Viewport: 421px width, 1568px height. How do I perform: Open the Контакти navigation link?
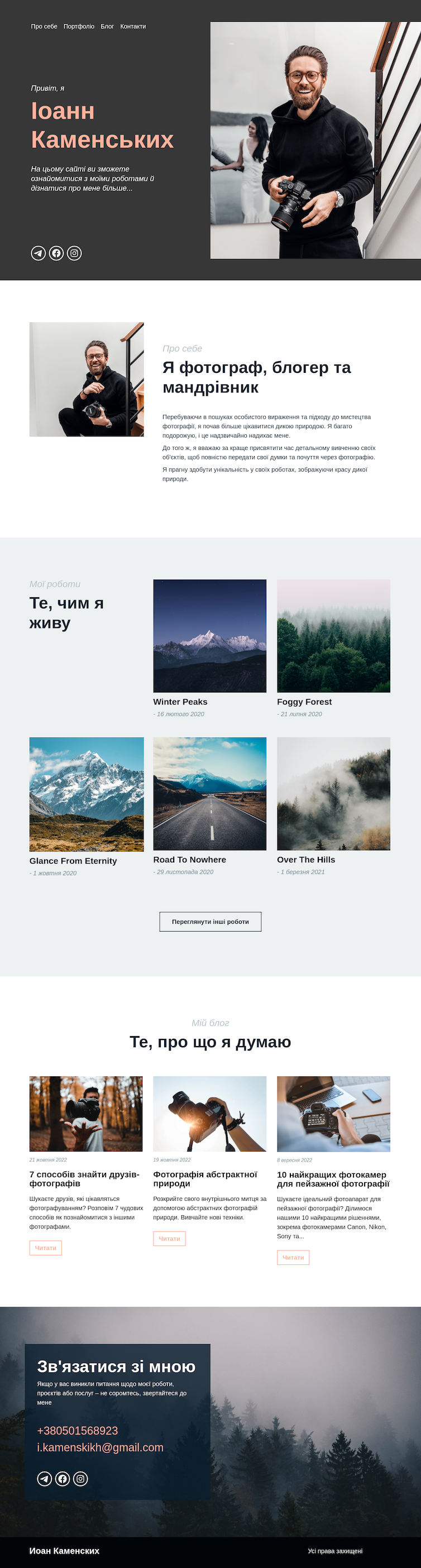point(133,26)
